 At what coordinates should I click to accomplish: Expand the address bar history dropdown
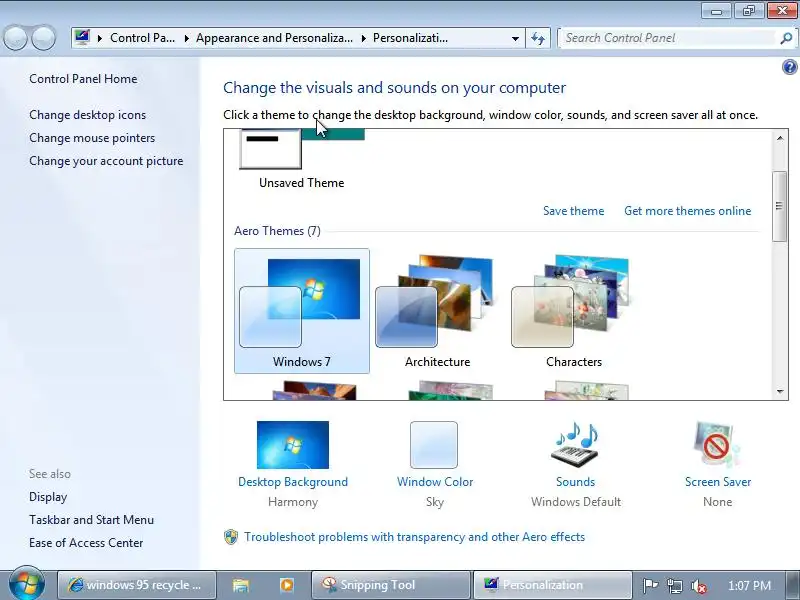click(515, 38)
